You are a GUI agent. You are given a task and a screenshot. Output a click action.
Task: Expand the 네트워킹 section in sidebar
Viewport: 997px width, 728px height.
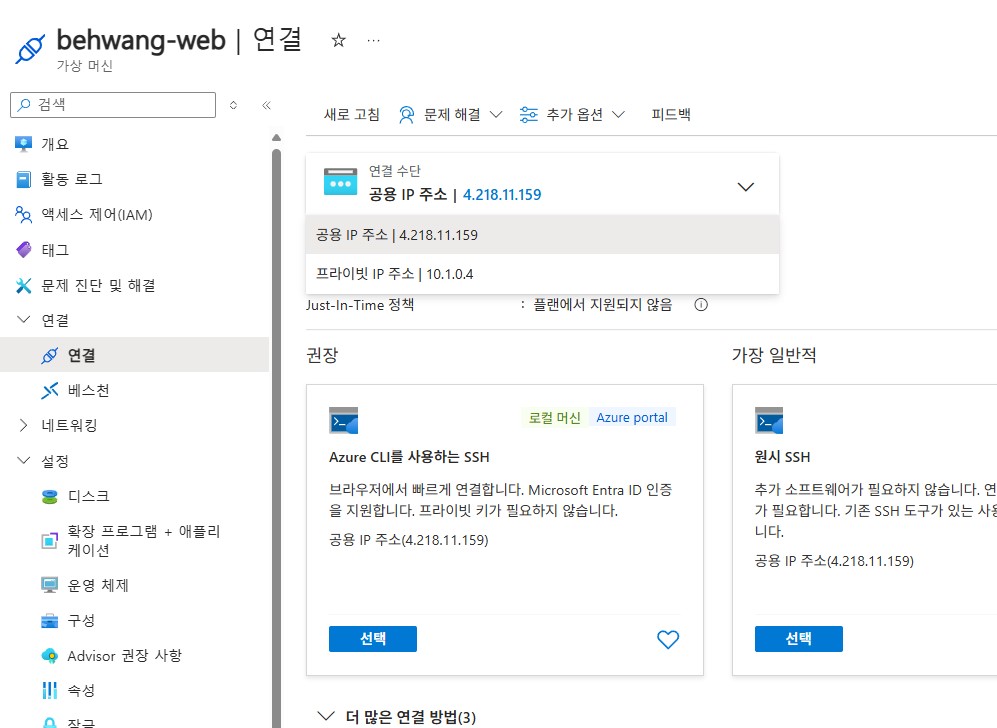pos(24,425)
